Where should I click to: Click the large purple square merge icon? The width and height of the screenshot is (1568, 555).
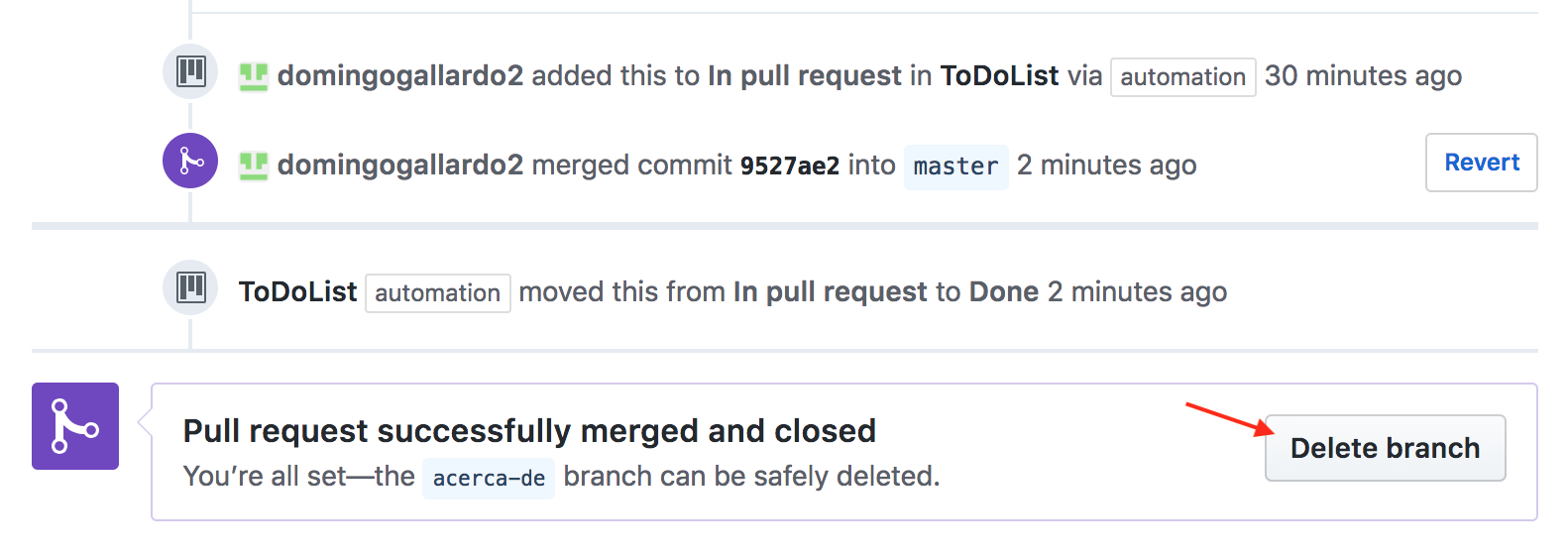point(75,426)
